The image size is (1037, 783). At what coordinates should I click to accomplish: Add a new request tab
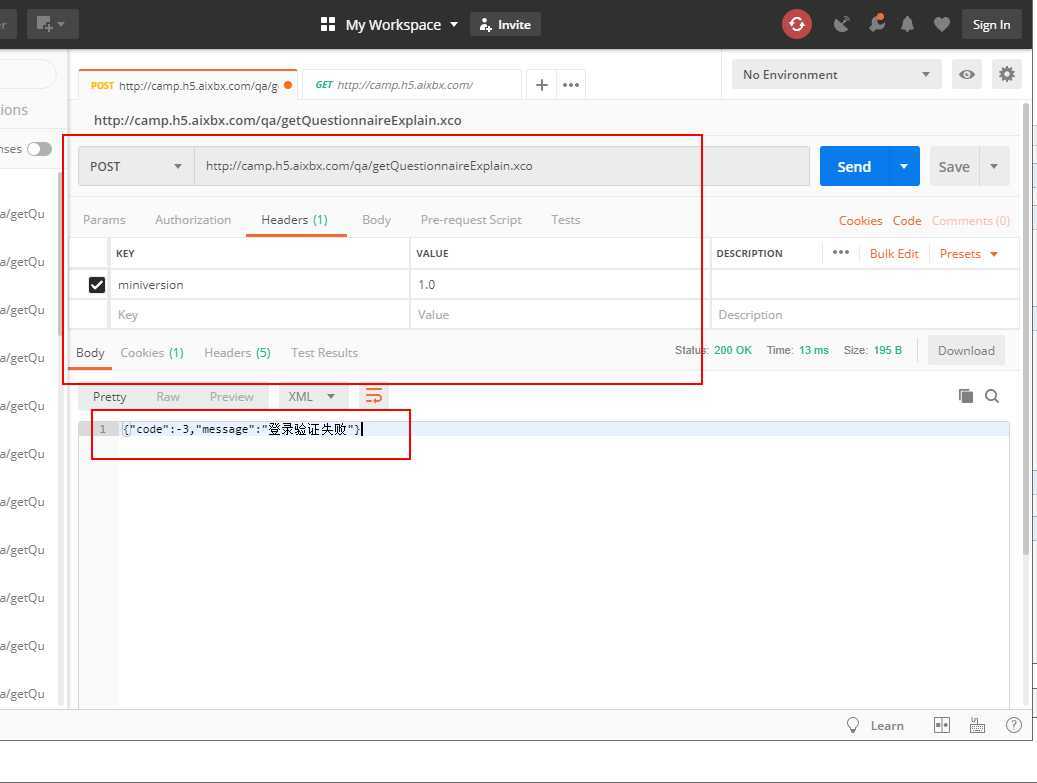pos(542,85)
